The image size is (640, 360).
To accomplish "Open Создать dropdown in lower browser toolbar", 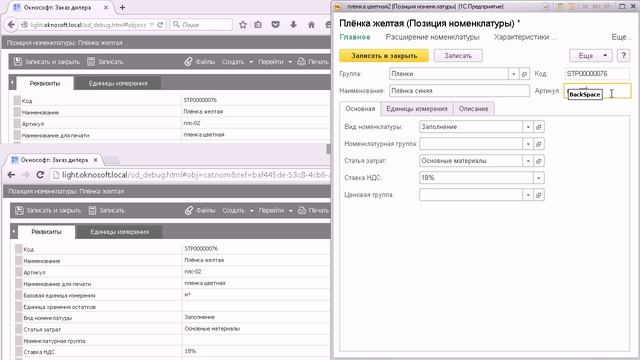I will point(238,211).
